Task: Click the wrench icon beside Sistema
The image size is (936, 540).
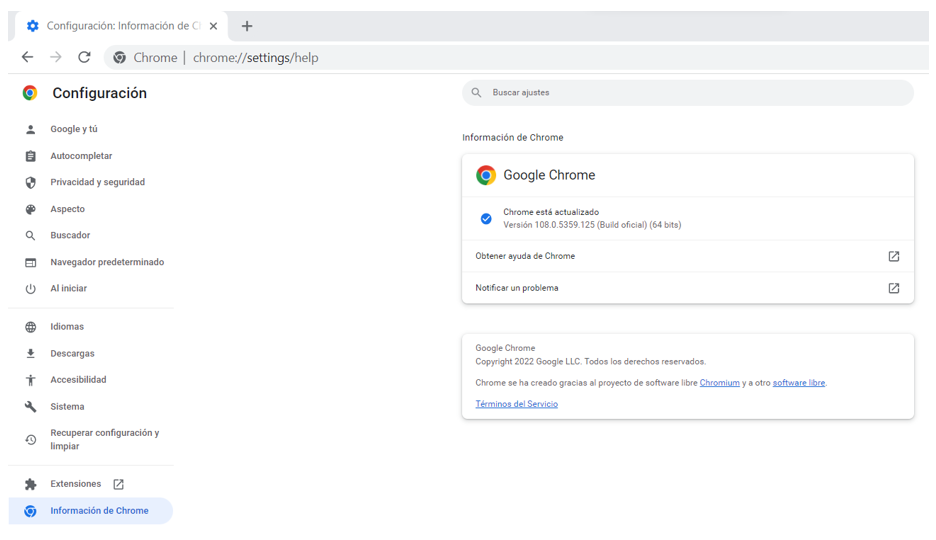Action: [x=30, y=407]
